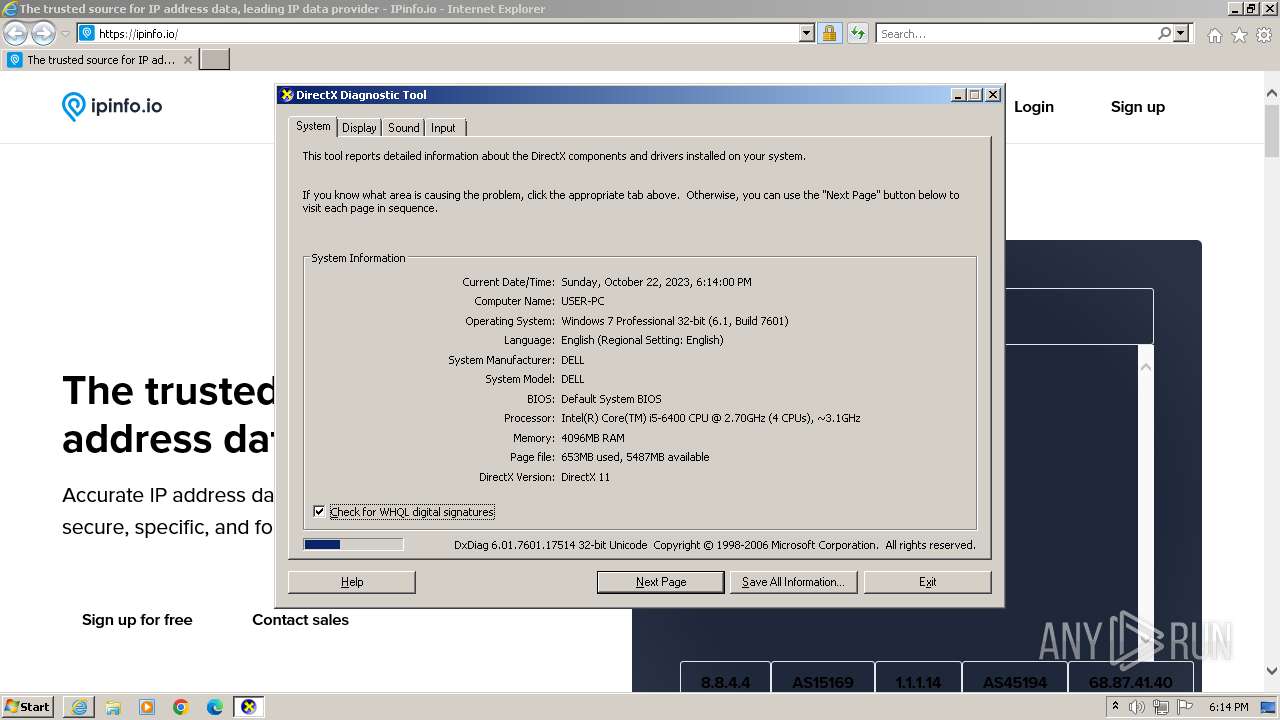Click the Action Center flag tray icon
The height and width of the screenshot is (720, 1280).
coord(1185,707)
